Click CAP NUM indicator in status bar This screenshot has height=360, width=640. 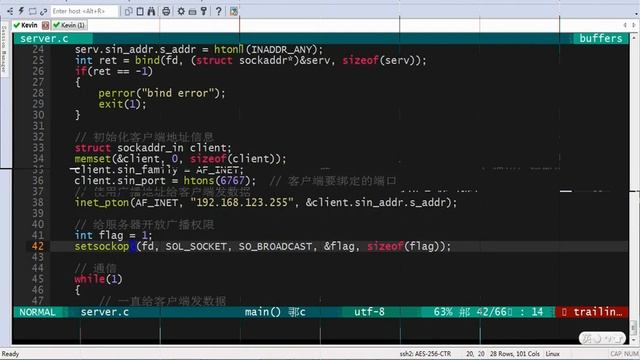coord(624,354)
